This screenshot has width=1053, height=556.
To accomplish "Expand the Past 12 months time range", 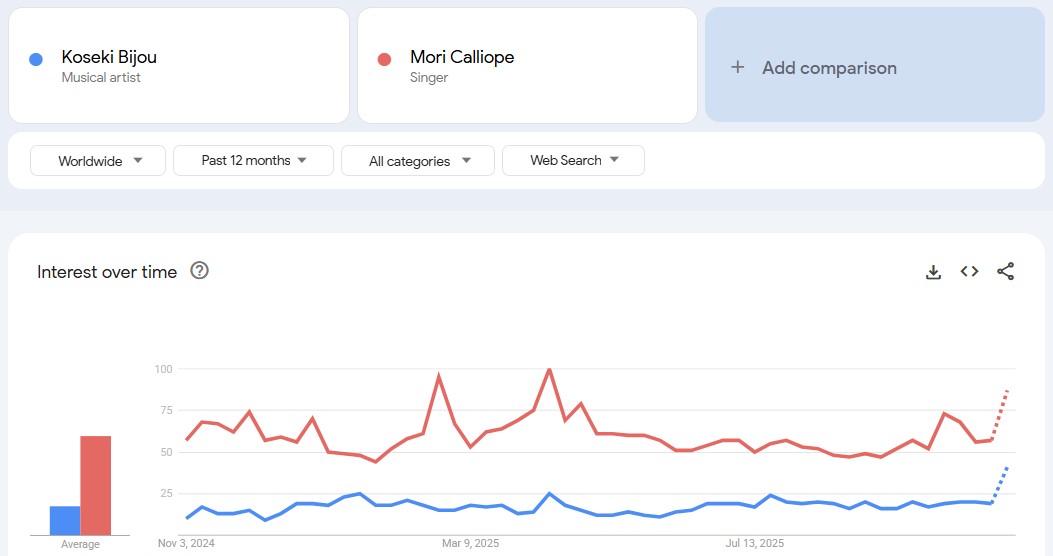I will 253,161.
